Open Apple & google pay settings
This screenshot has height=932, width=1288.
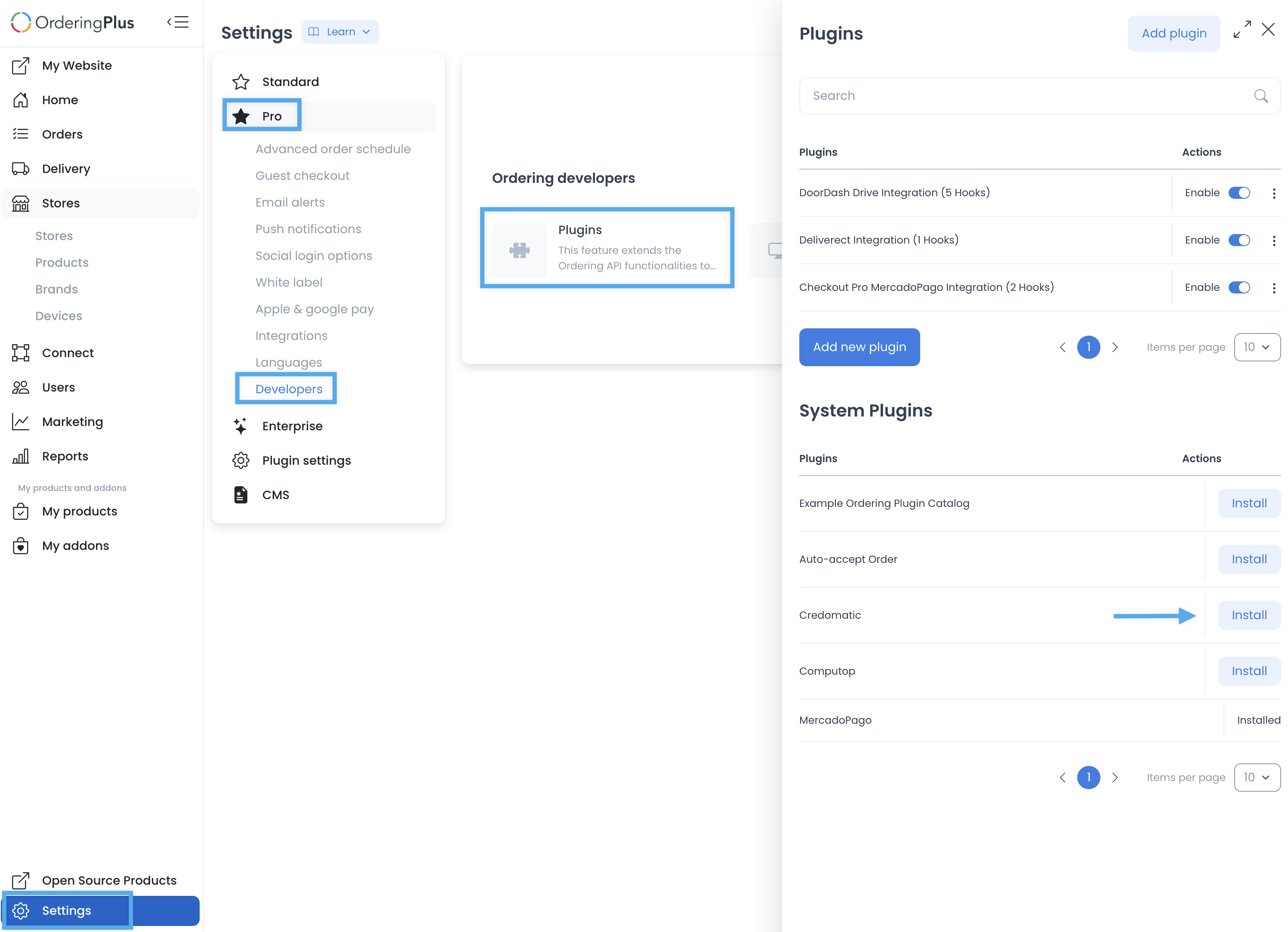(314, 309)
